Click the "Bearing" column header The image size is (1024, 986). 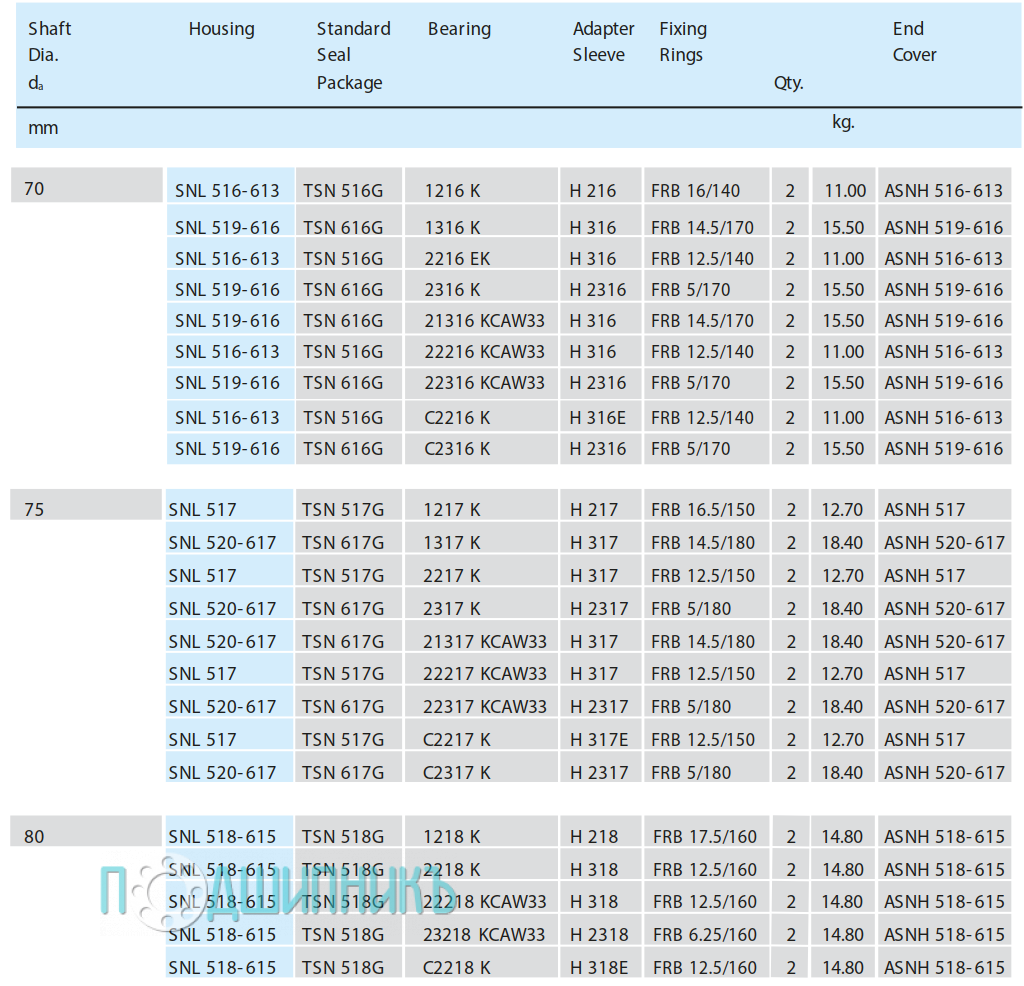459,29
